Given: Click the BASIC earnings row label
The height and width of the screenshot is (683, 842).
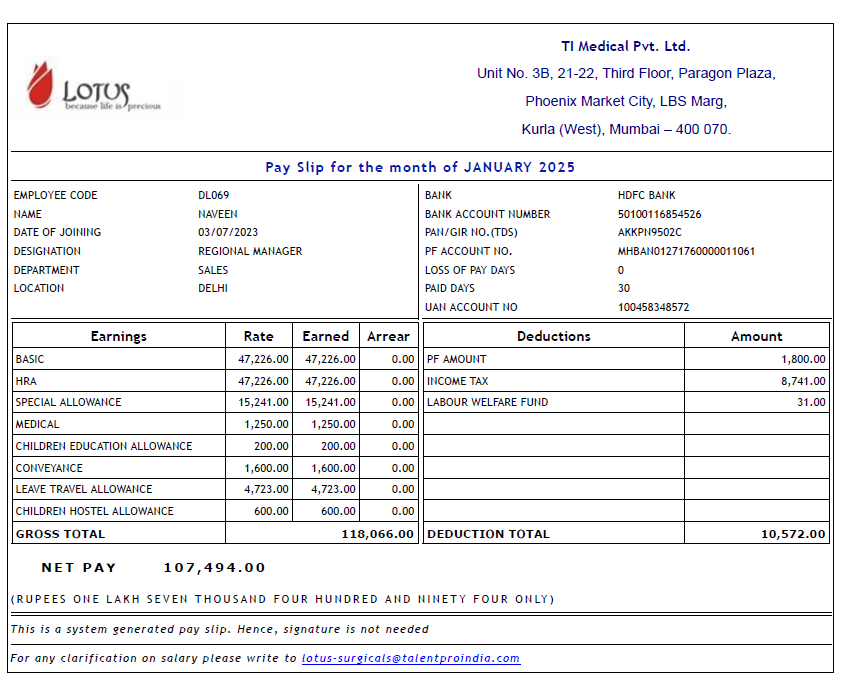Looking at the screenshot, I should point(30,359).
